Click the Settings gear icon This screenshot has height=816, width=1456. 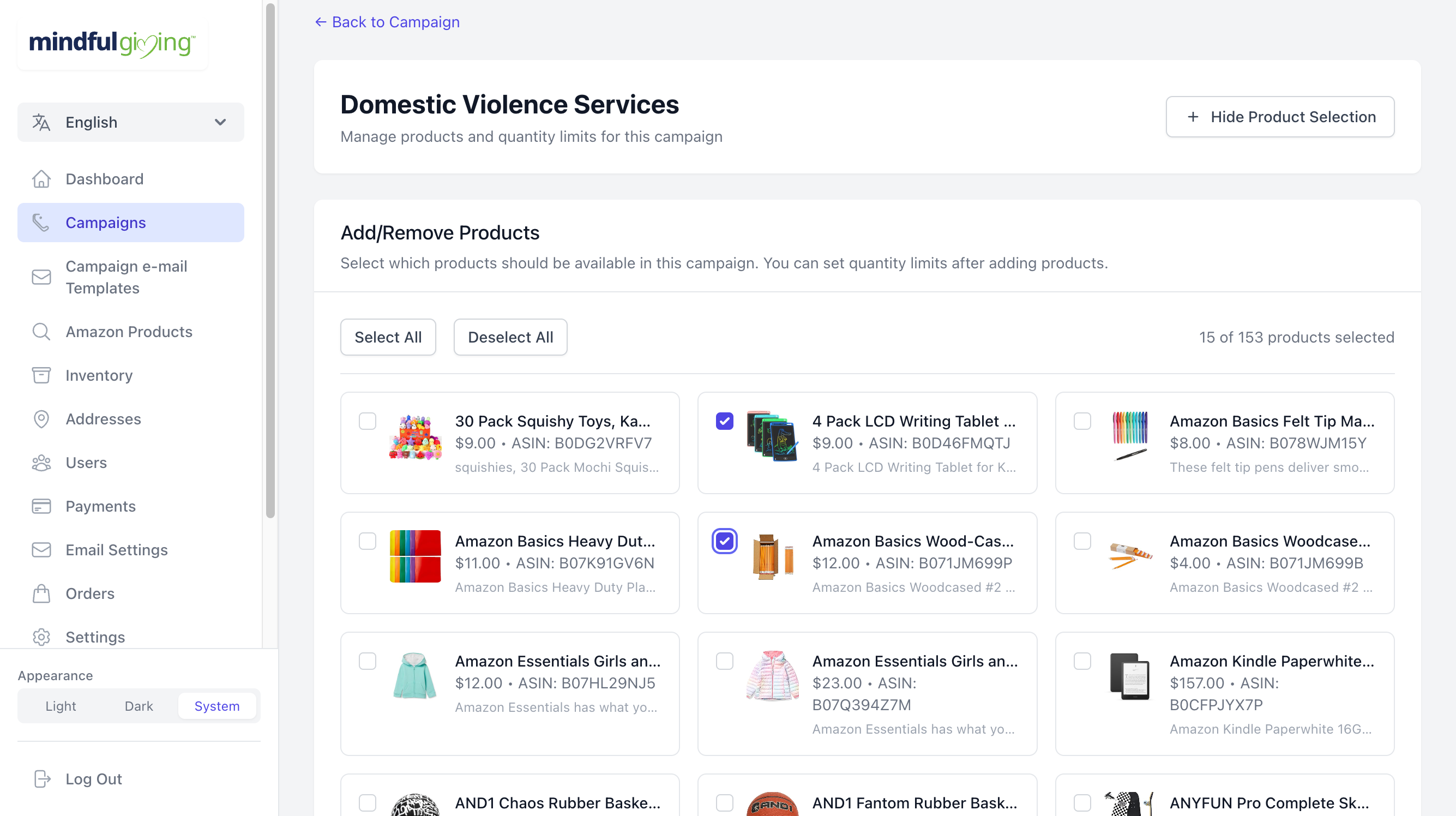pos(41,637)
